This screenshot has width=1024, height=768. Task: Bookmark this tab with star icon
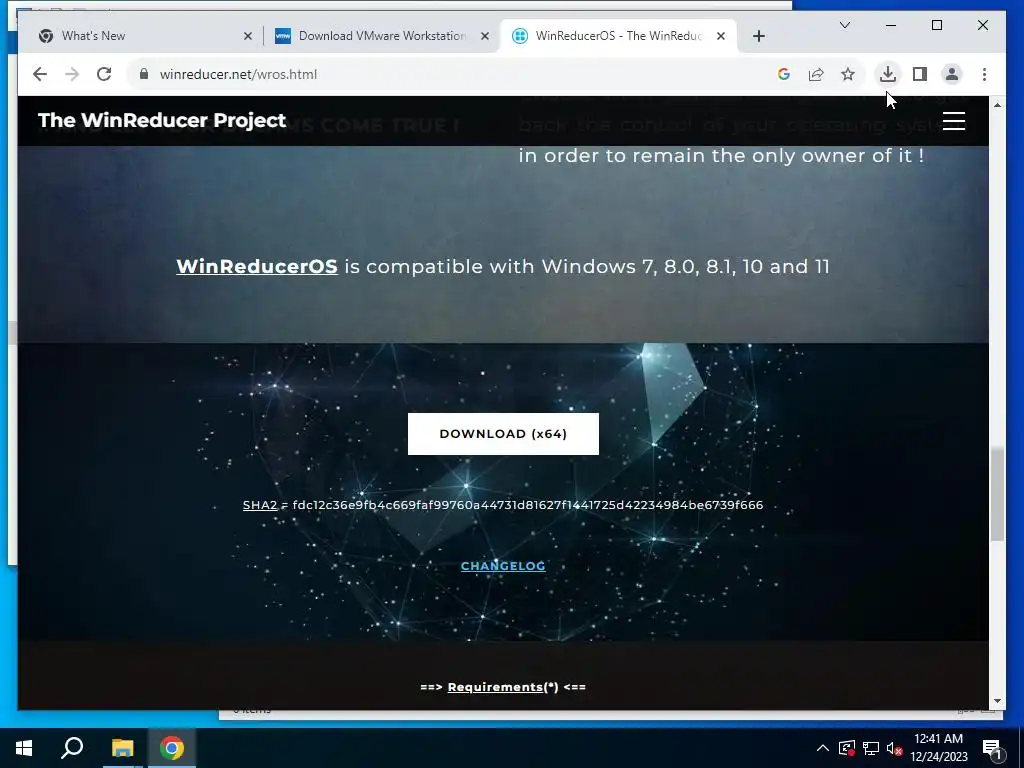point(848,74)
